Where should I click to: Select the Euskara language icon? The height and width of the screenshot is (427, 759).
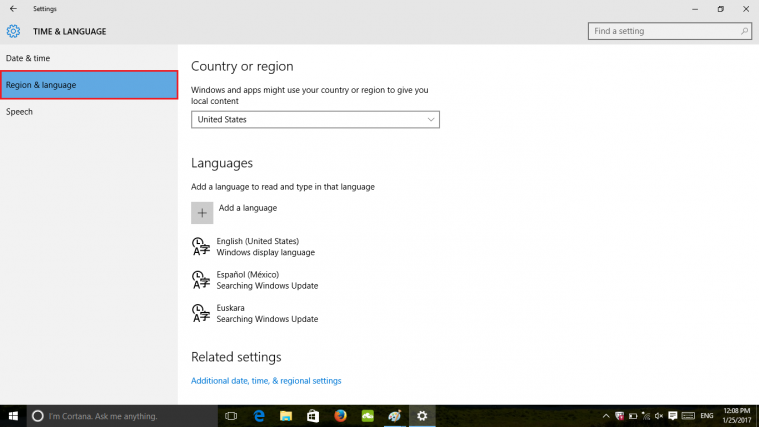pyautogui.click(x=201, y=313)
